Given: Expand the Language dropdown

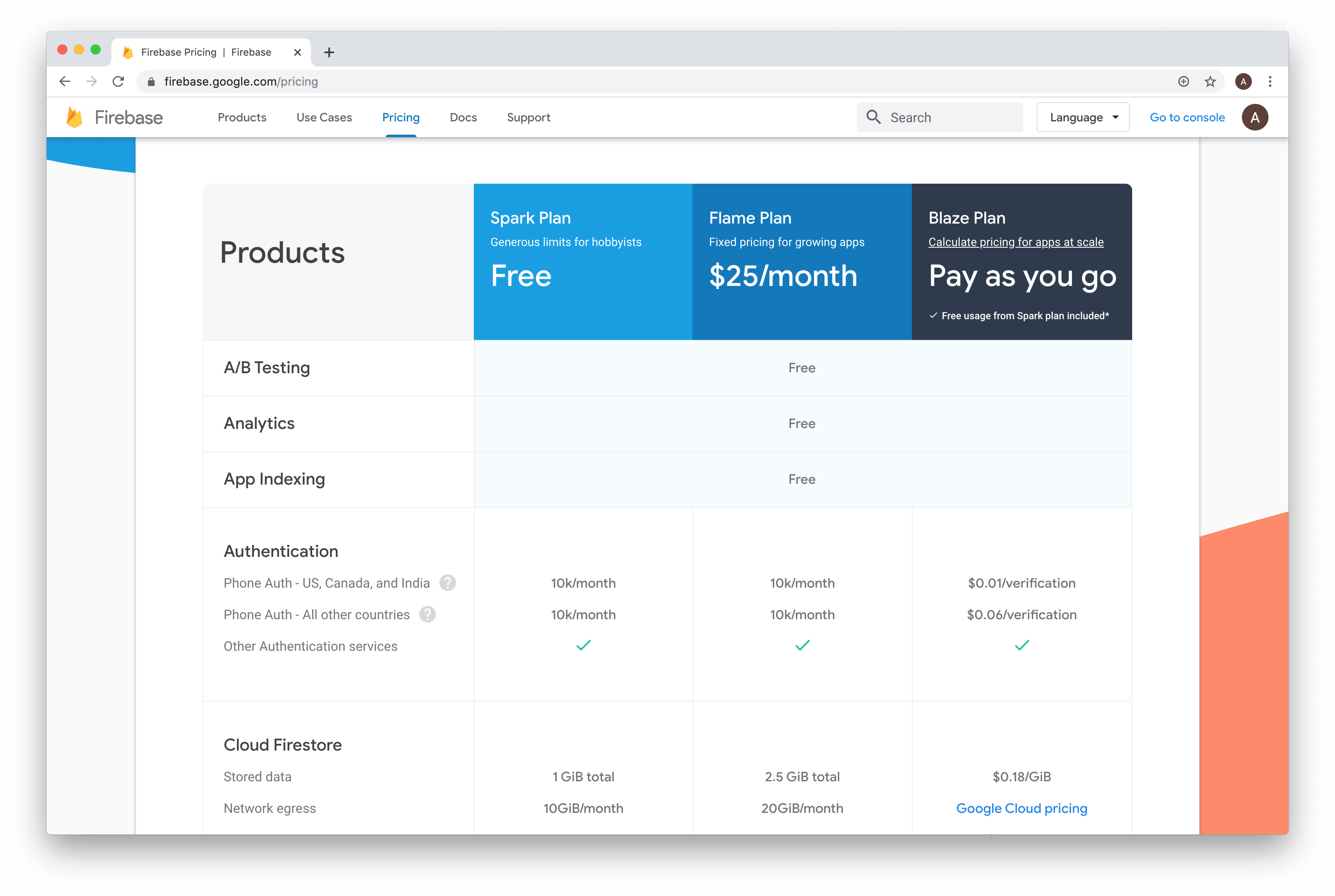Looking at the screenshot, I should [x=1083, y=117].
